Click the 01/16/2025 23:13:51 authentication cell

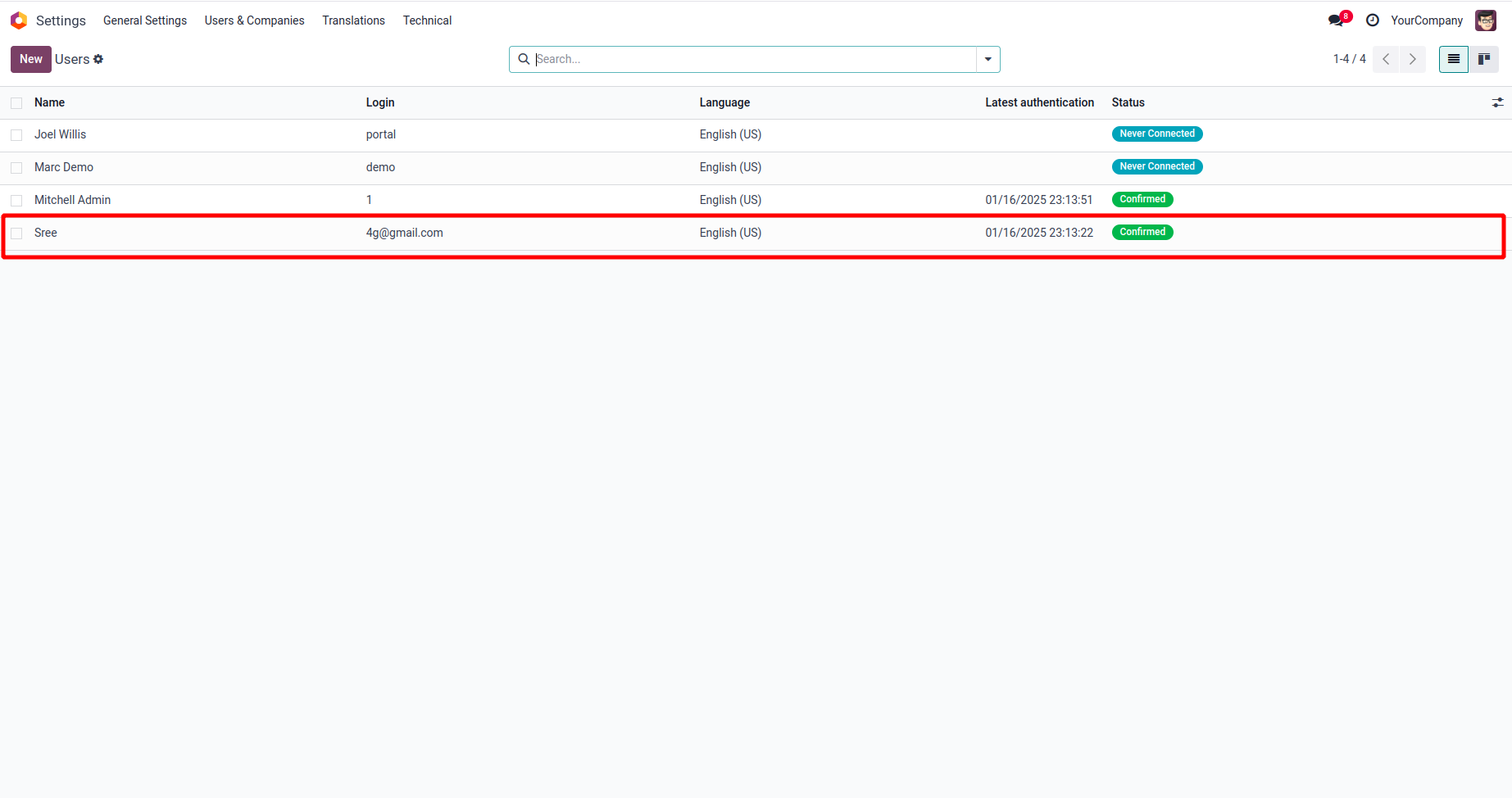coord(1039,200)
